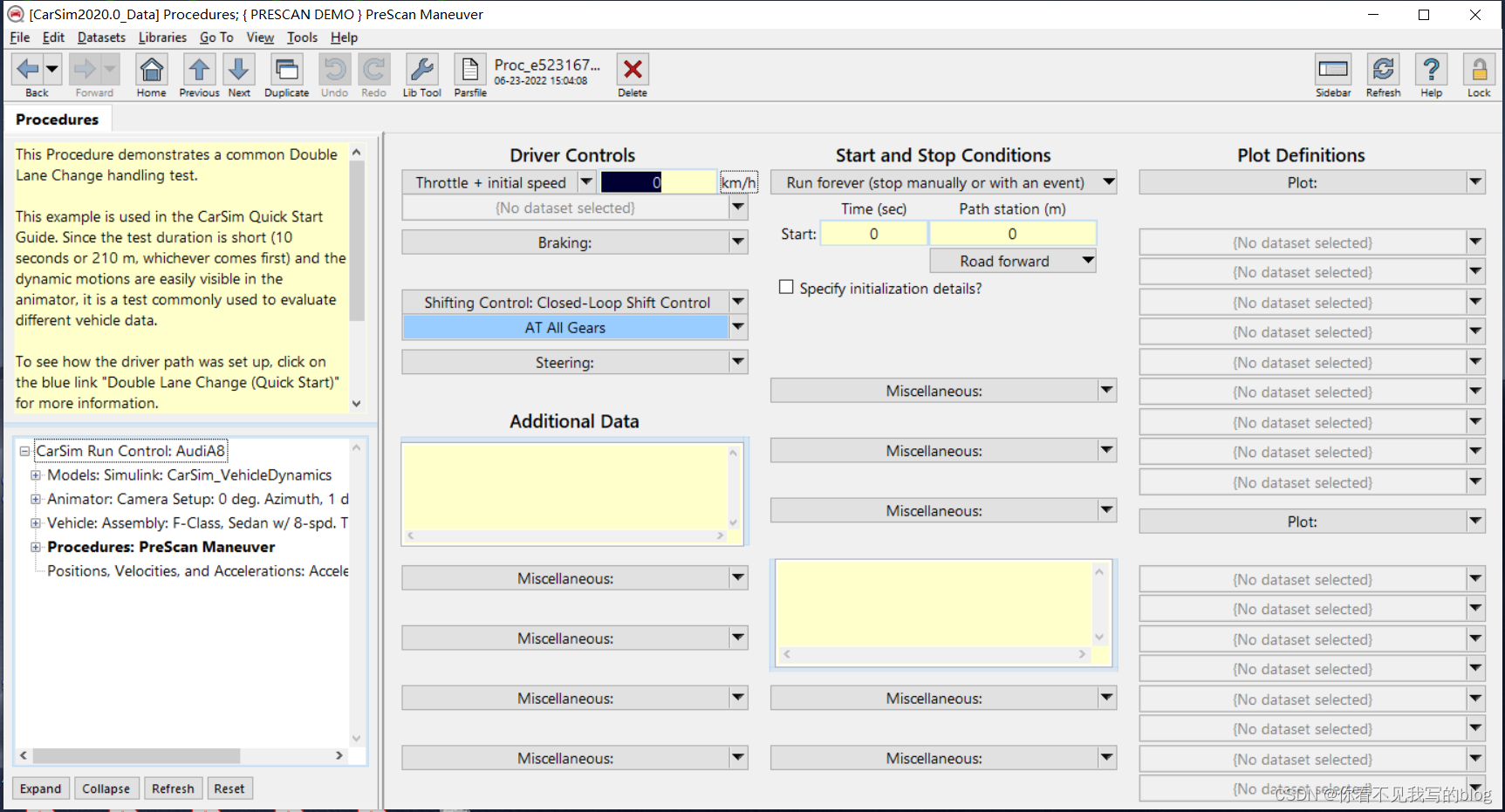This screenshot has height=812, width=1505.
Task: Open the second Plot dropdown
Action: [1475, 522]
